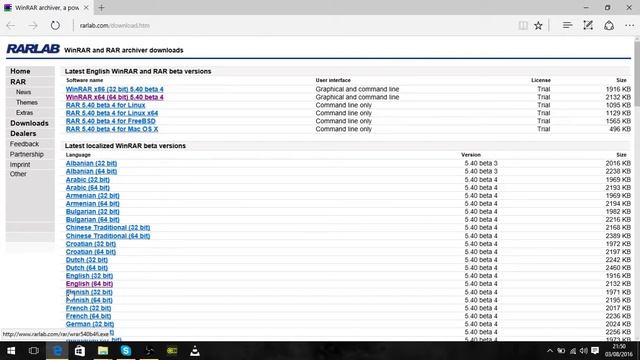Open Extras in the sidebar
The width and height of the screenshot is (640, 360).
24,113
